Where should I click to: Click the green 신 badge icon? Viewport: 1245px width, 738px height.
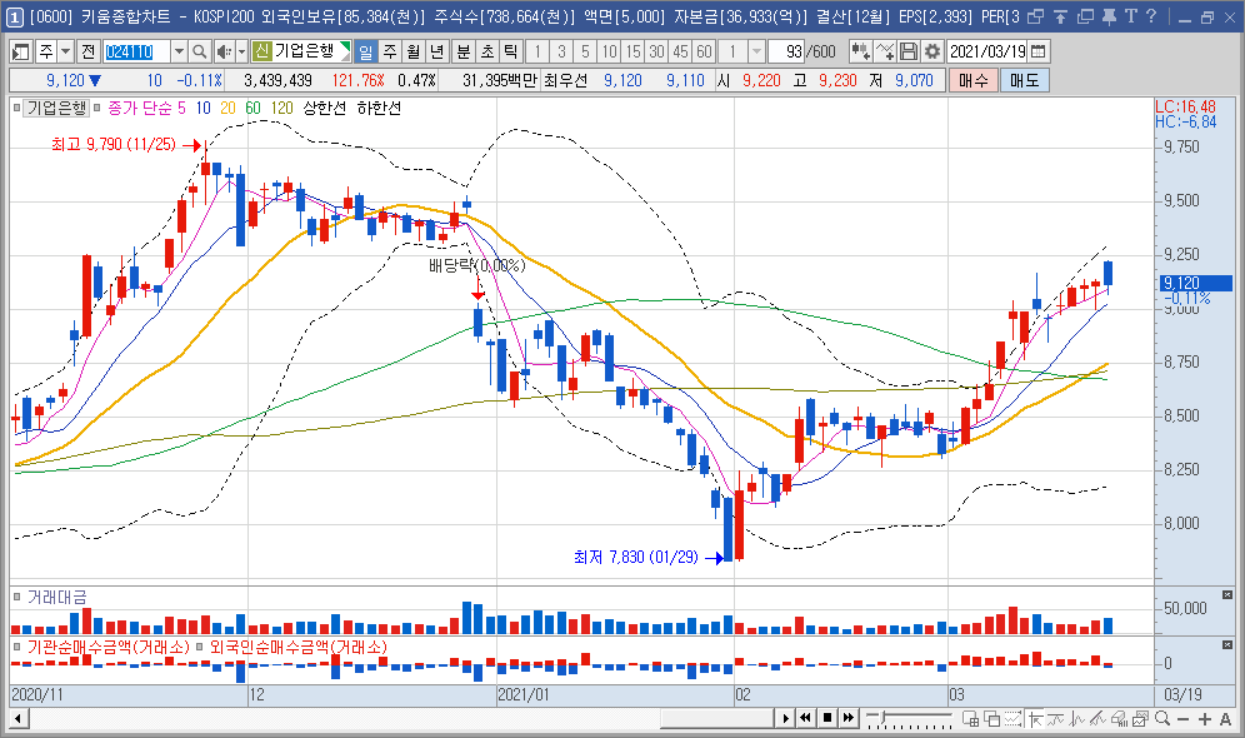point(262,51)
